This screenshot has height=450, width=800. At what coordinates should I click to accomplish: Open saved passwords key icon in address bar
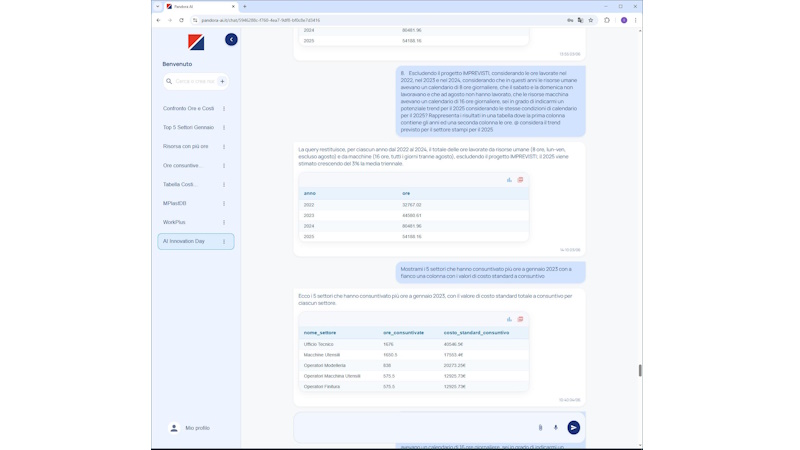click(x=570, y=20)
